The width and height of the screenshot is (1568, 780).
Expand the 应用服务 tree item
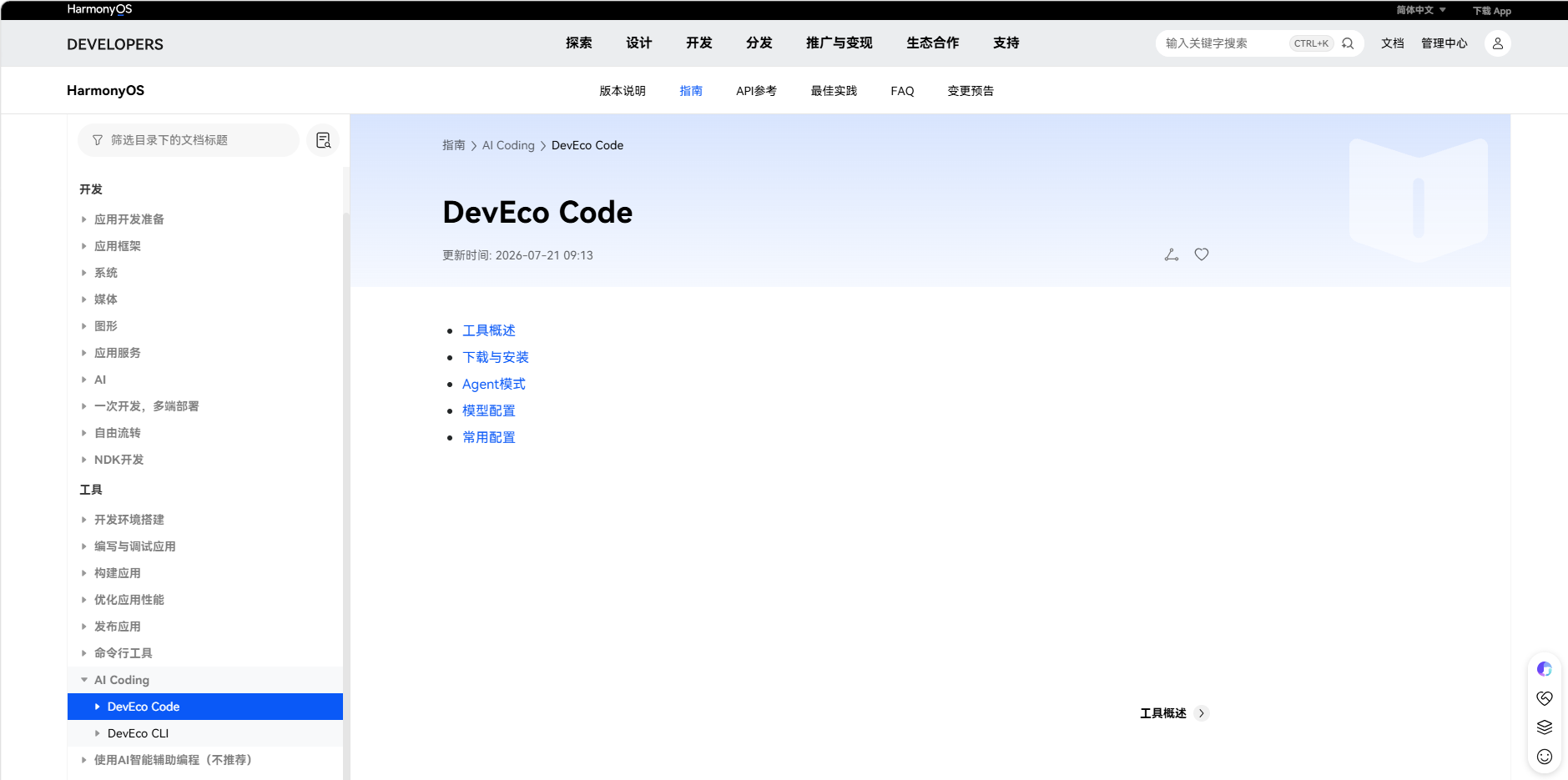tap(83, 353)
